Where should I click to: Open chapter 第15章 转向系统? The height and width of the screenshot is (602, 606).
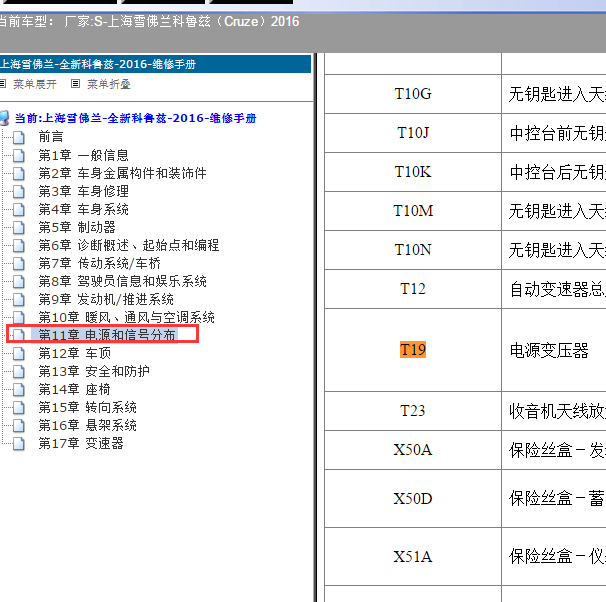click(x=87, y=408)
